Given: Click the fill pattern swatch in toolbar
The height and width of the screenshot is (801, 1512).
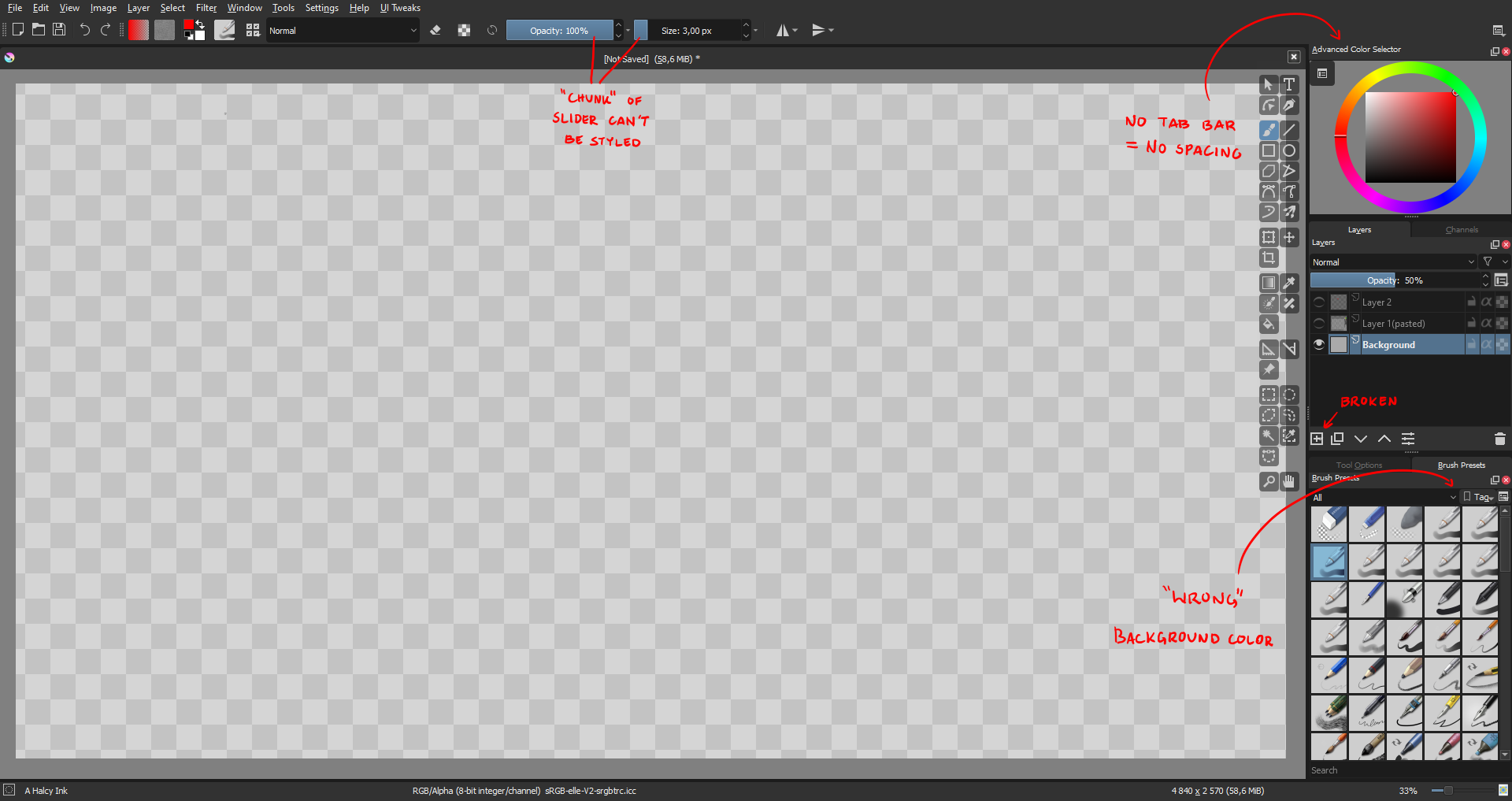Looking at the screenshot, I should [165, 30].
